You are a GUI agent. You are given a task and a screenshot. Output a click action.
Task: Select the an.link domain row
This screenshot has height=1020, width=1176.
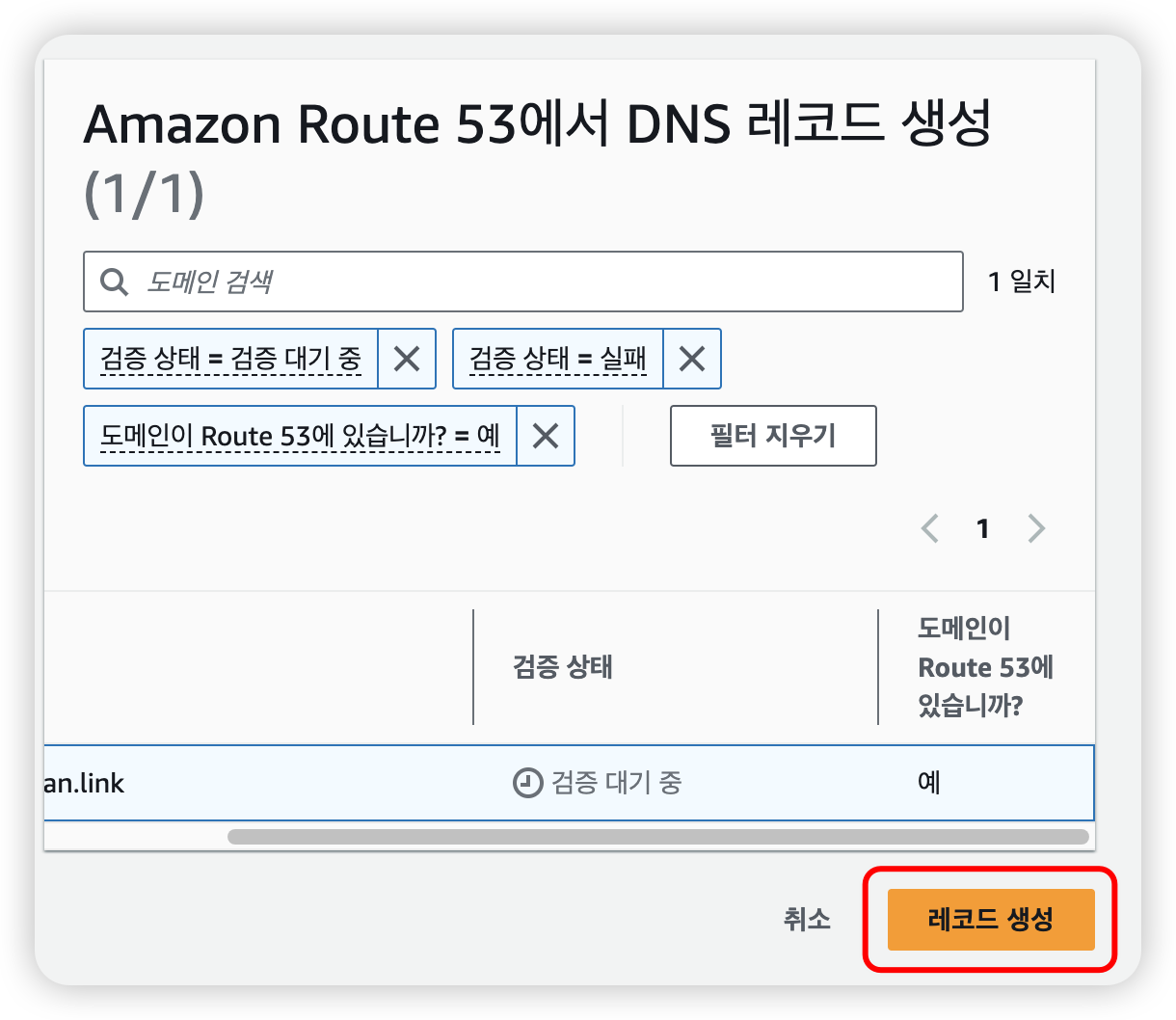pyautogui.click(x=289, y=782)
